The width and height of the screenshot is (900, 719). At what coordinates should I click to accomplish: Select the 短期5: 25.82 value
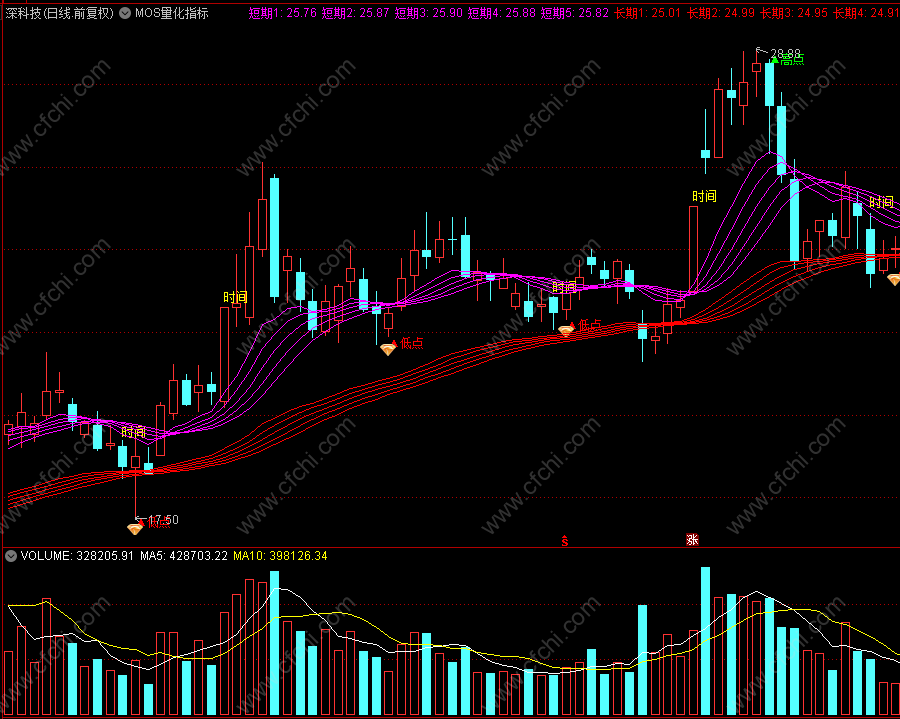click(x=575, y=13)
